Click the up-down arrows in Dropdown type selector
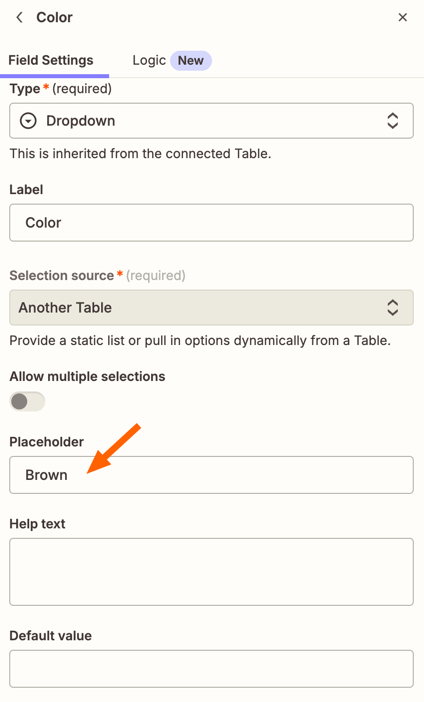 click(393, 121)
